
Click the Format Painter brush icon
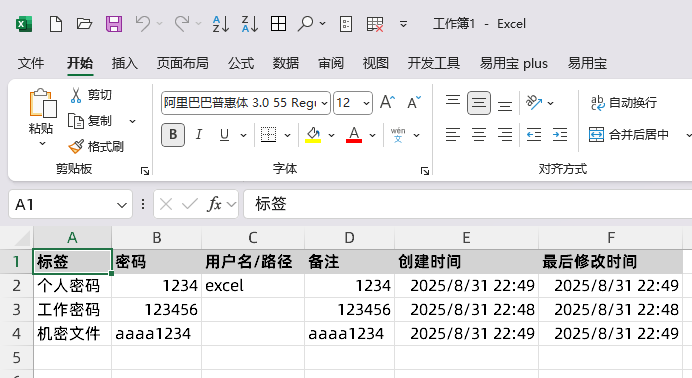(76, 146)
